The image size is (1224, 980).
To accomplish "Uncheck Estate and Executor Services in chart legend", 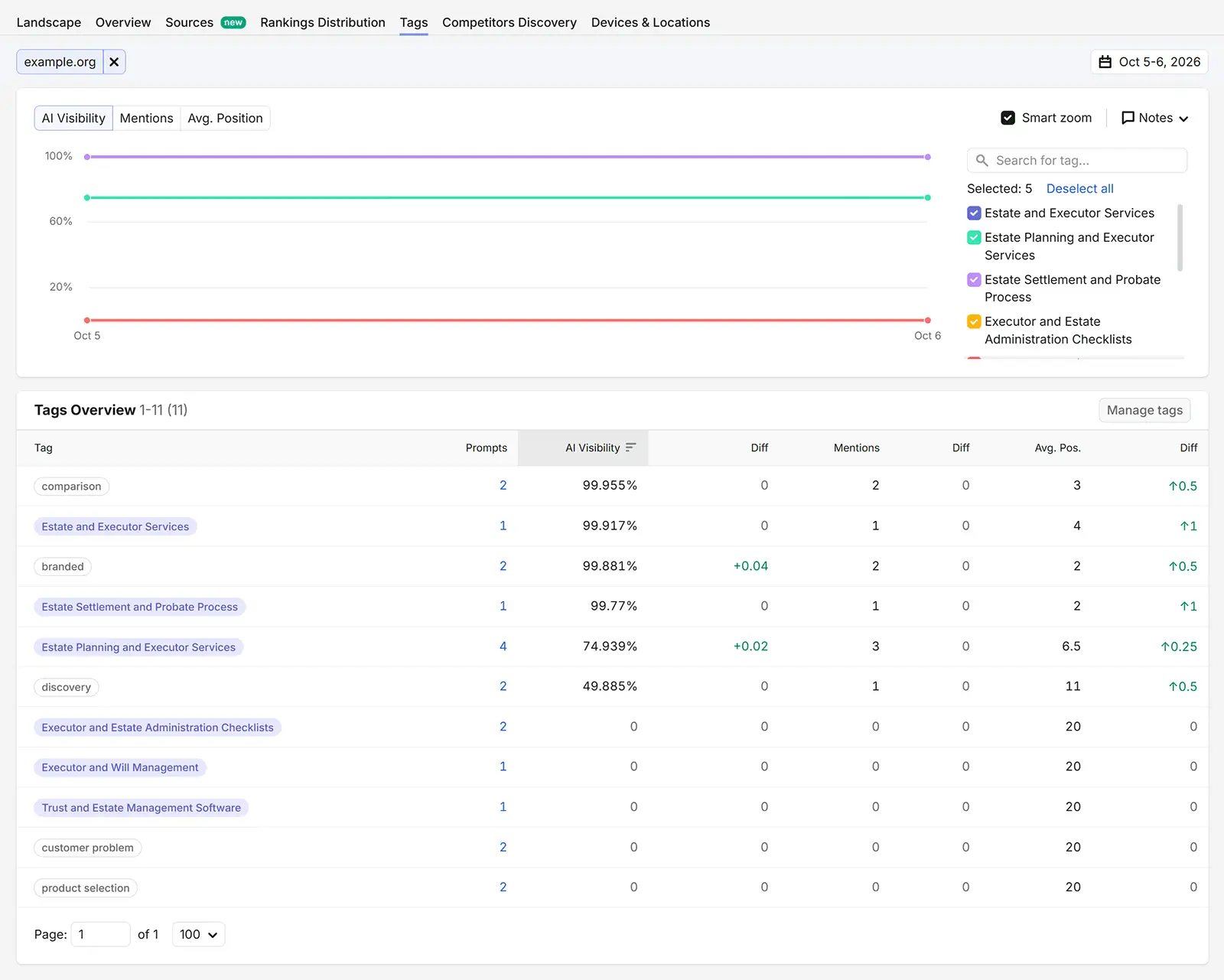I will [974, 213].
